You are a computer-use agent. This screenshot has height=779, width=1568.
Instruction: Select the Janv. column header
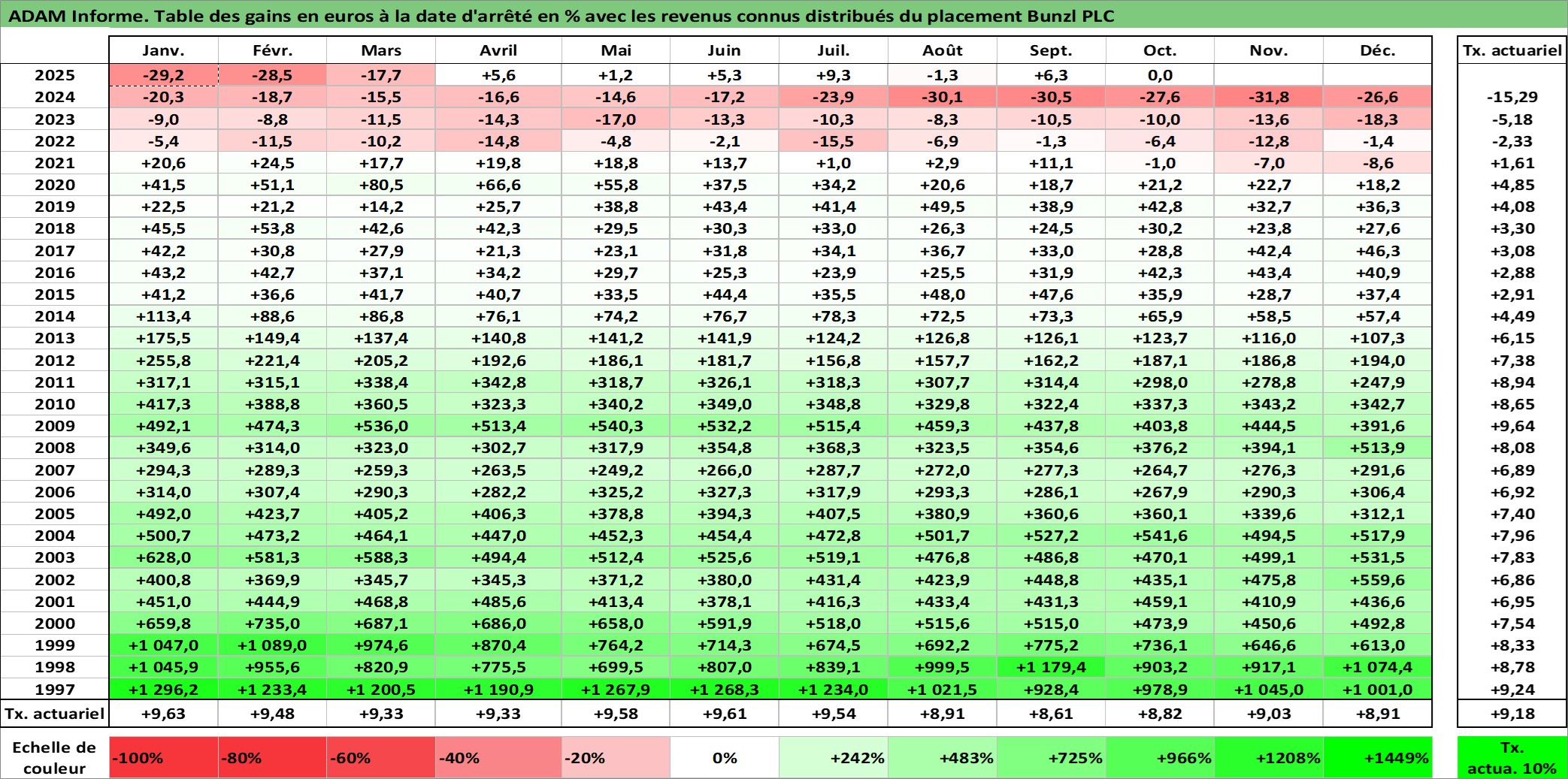tap(163, 50)
